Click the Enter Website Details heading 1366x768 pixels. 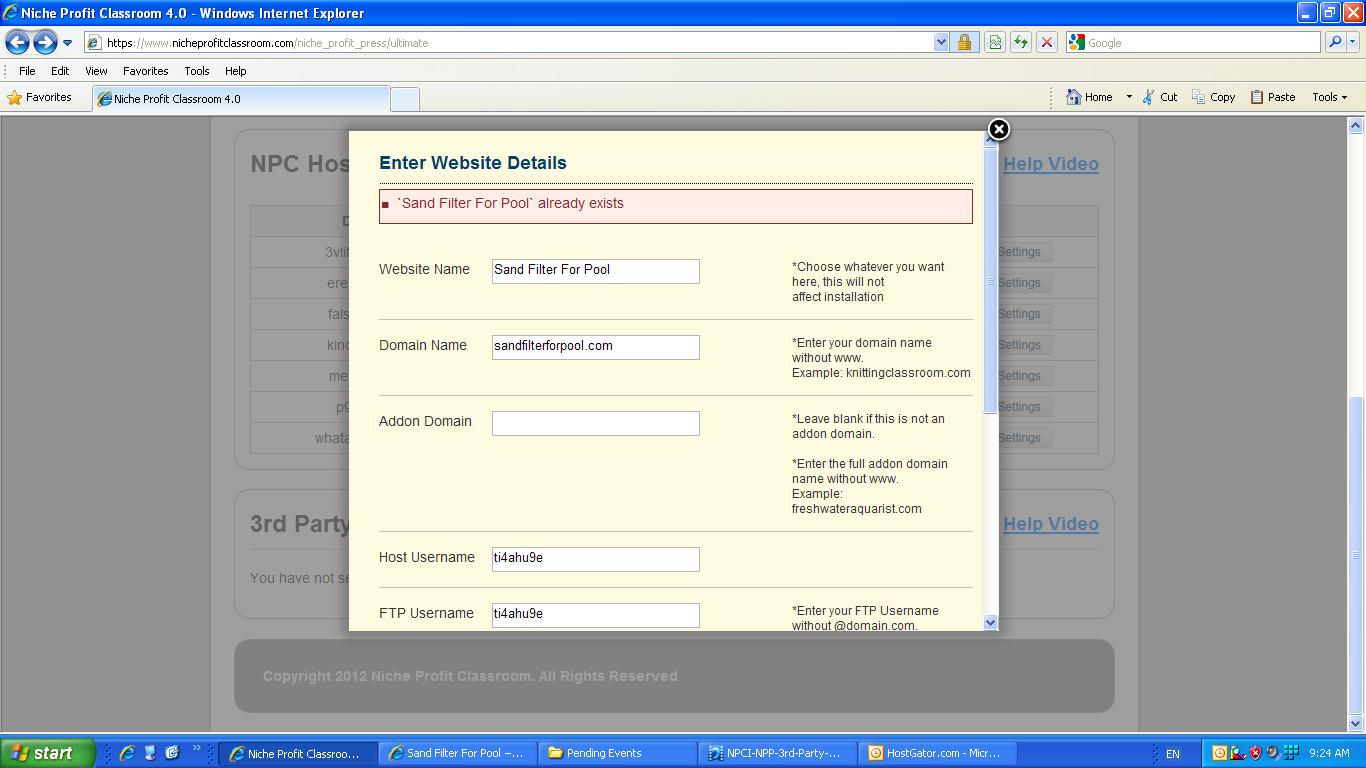tap(473, 163)
